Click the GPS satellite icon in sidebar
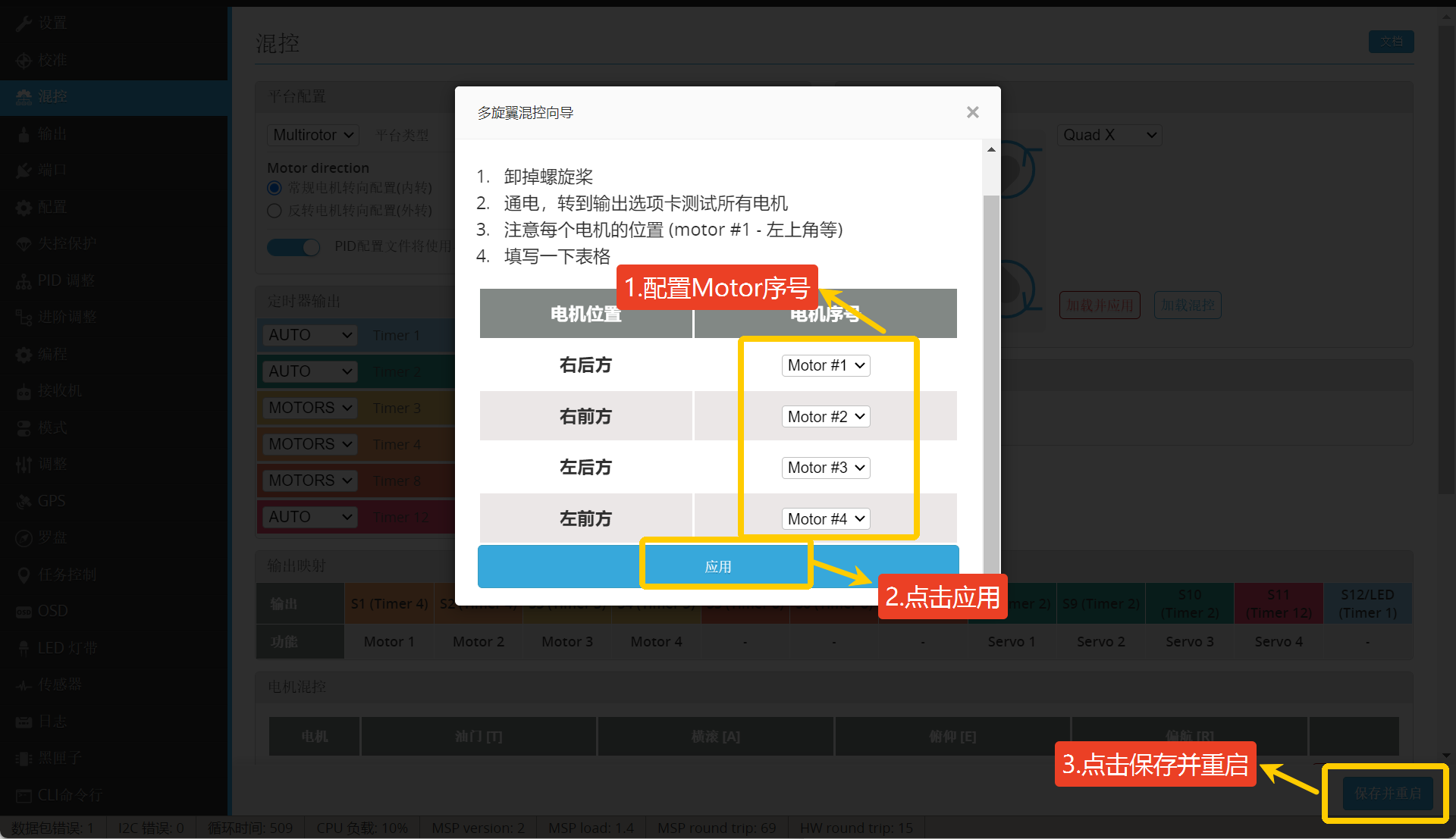 click(x=24, y=501)
